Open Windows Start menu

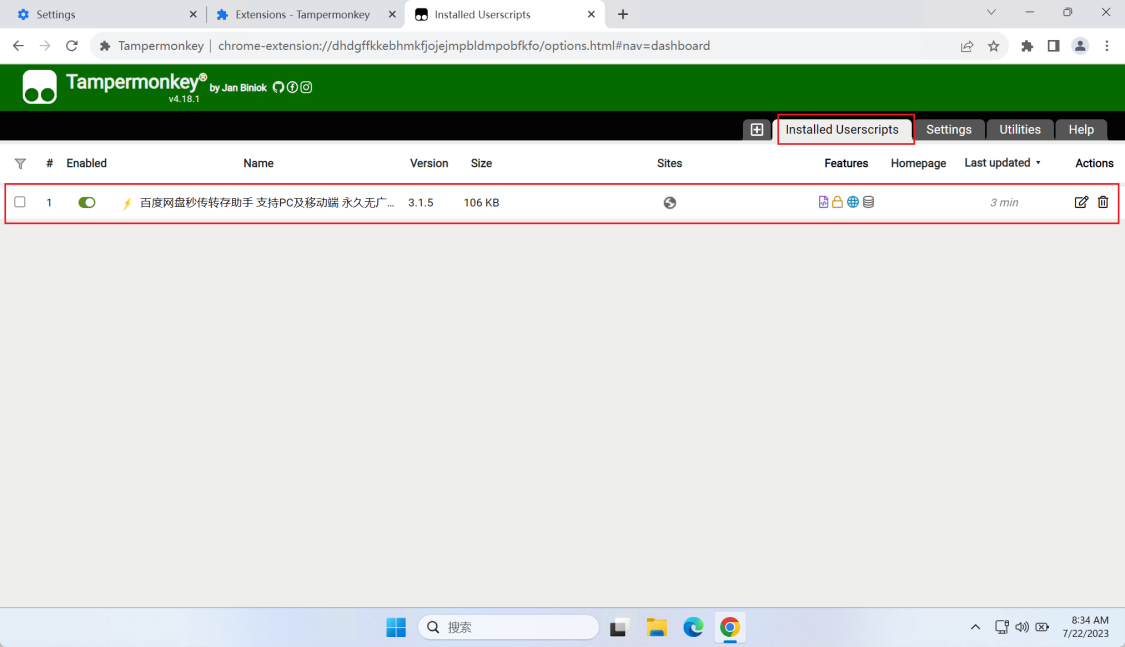click(x=396, y=627)
